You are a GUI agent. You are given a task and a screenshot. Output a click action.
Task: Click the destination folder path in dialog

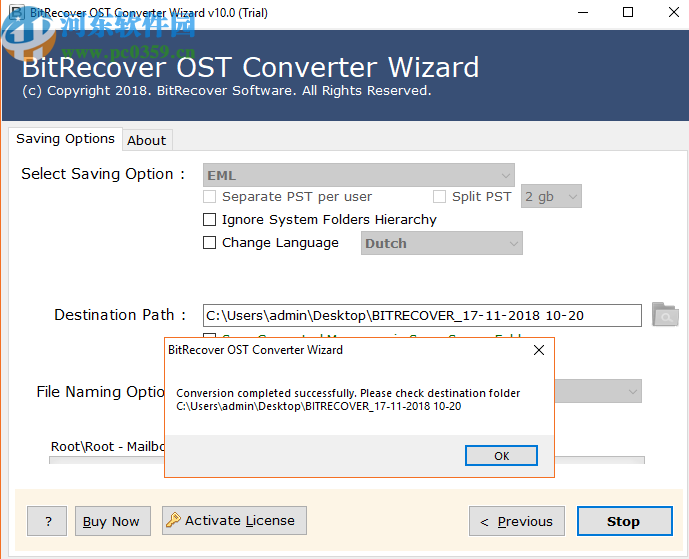pyautogui.click(x=319, y=406)
